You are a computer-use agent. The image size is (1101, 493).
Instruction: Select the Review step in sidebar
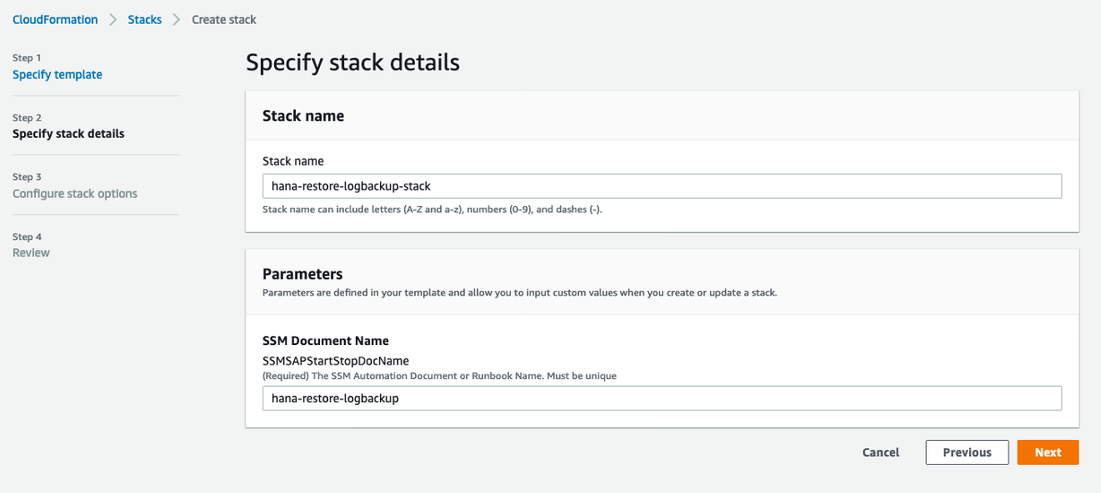point(31,253)
